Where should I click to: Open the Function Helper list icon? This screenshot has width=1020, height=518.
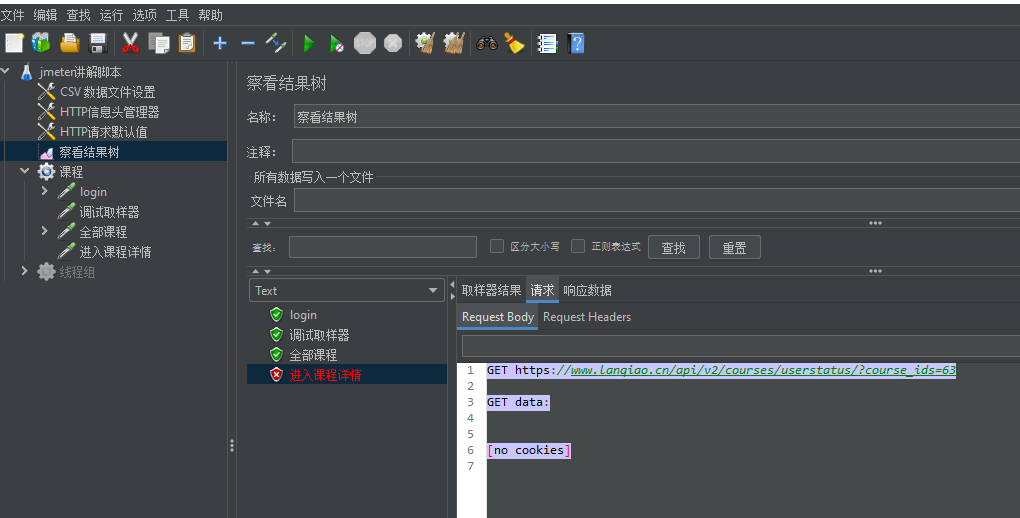[x=547, y=44]
